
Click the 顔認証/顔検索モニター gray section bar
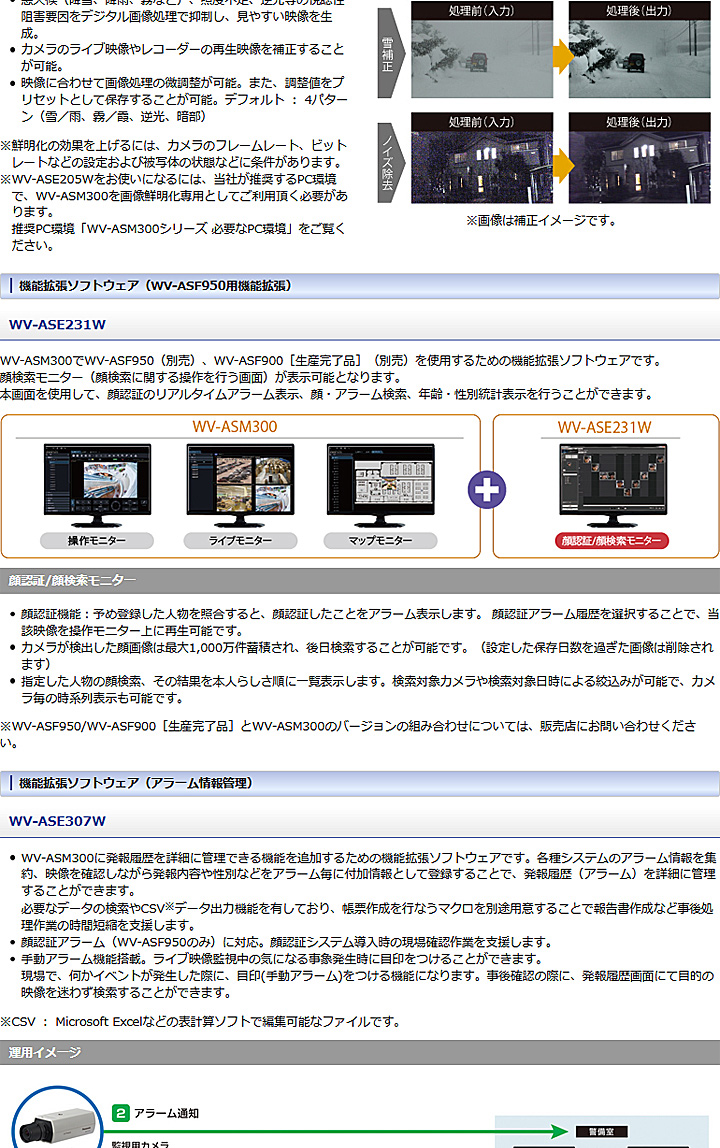[x=360, y=581]
